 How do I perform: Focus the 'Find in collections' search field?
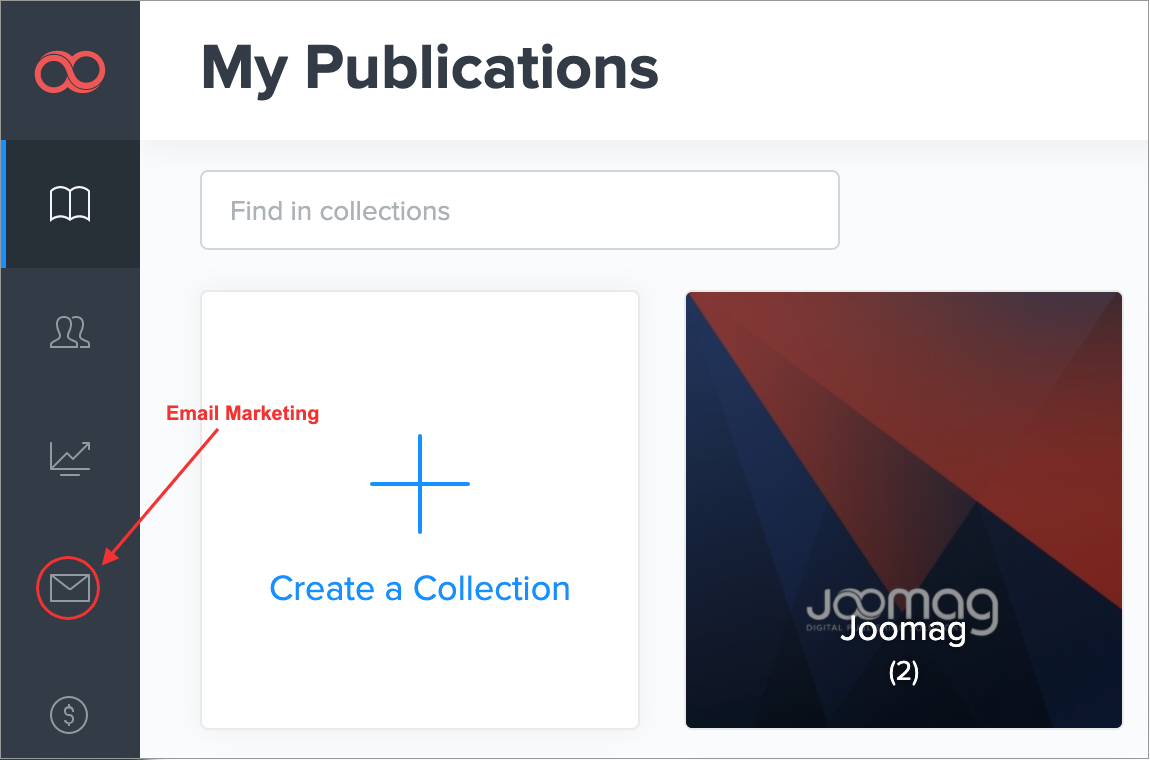(x=519, y=210)
